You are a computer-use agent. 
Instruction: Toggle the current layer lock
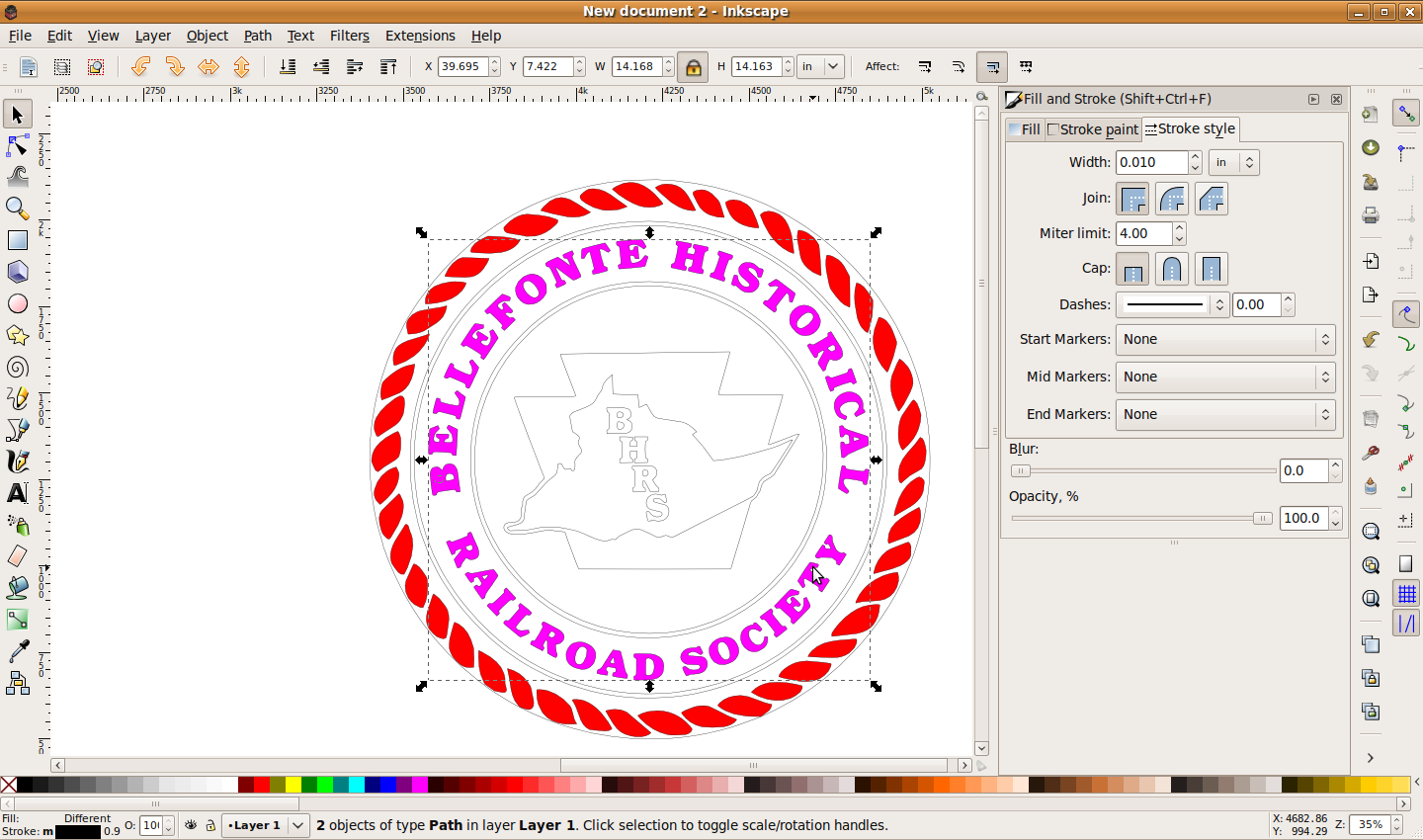pos(210,825)
